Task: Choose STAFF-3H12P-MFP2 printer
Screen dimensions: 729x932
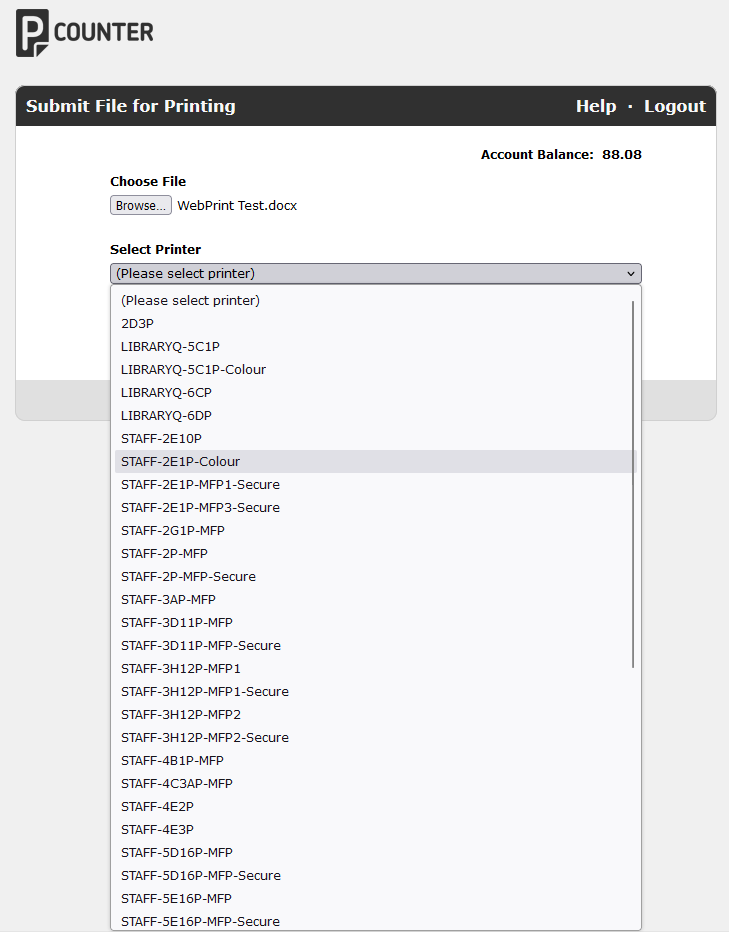Action: pyautogui.click(x=376, y=714)
